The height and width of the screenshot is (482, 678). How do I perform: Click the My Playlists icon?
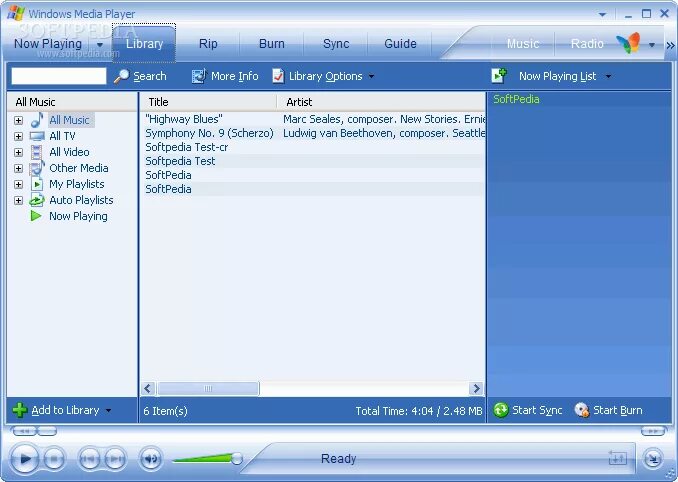pos(37,184)
